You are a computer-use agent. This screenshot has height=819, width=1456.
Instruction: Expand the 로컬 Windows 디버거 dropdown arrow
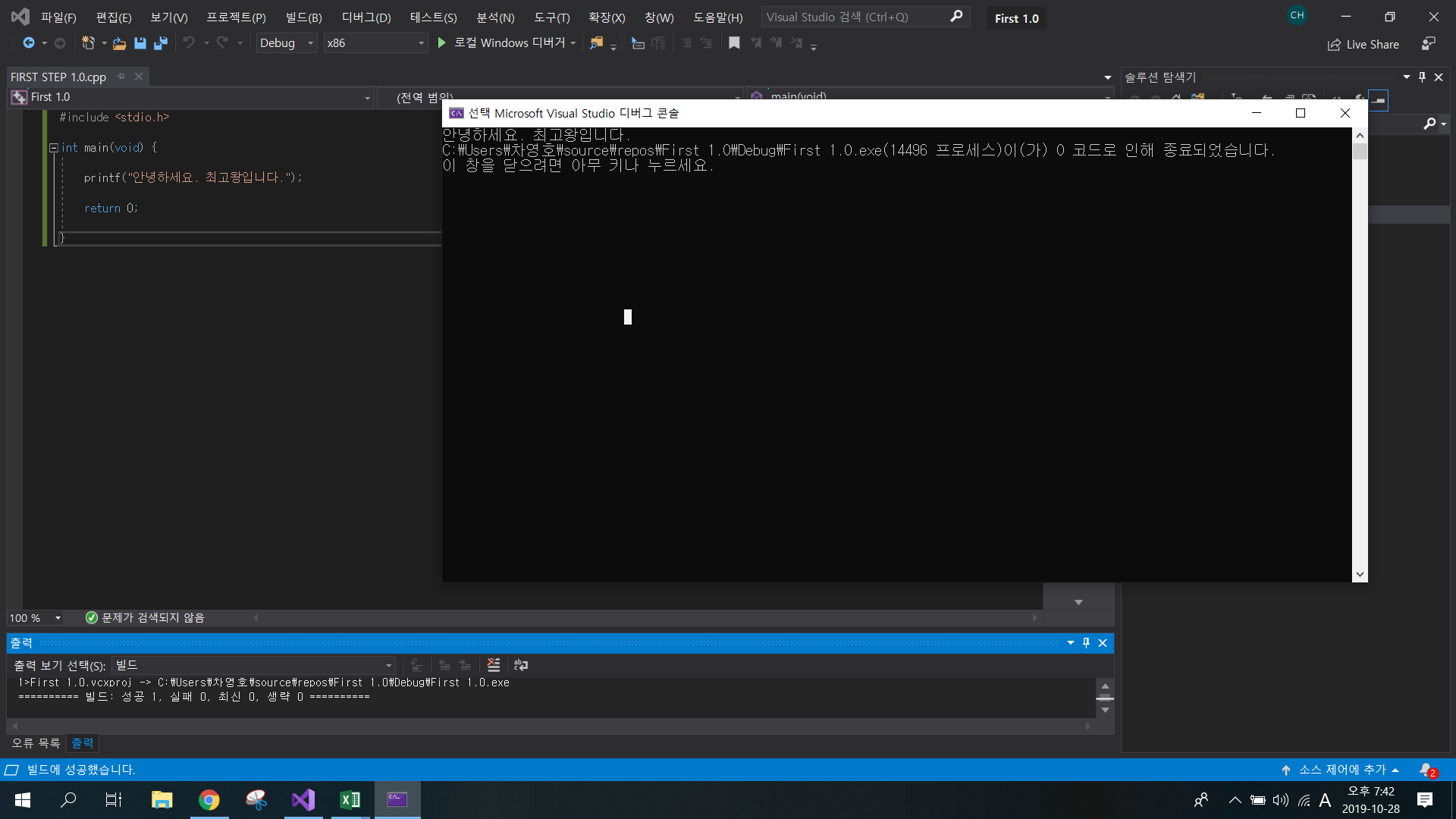(573, 43)
